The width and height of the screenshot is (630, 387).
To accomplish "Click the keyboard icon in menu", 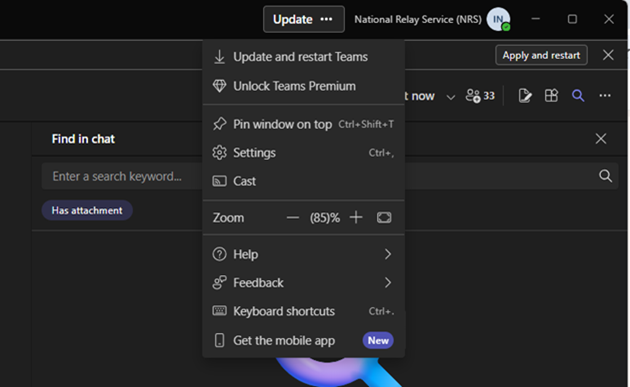I will 219,311.
